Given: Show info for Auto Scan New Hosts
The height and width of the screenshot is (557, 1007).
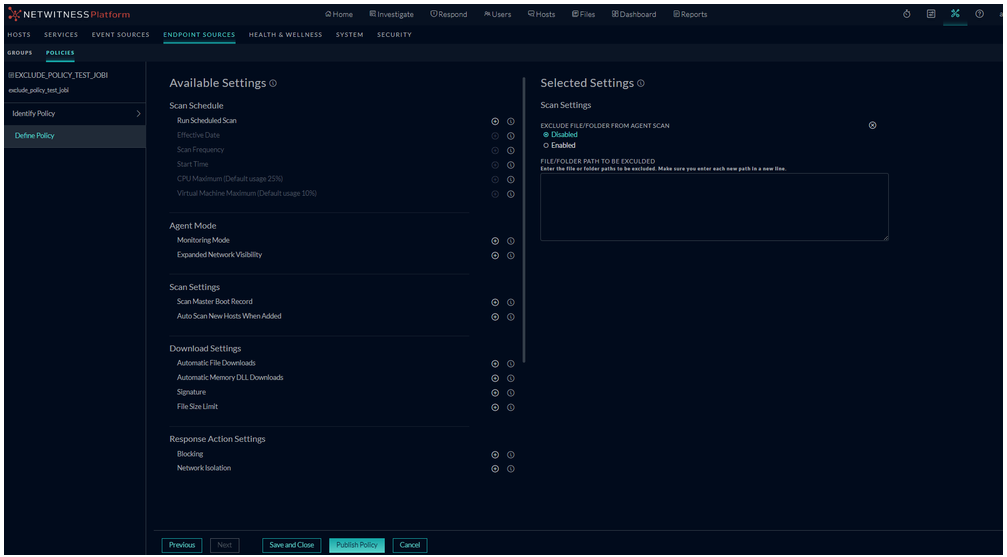Looking at the screenshot, I should pos(511,317).
